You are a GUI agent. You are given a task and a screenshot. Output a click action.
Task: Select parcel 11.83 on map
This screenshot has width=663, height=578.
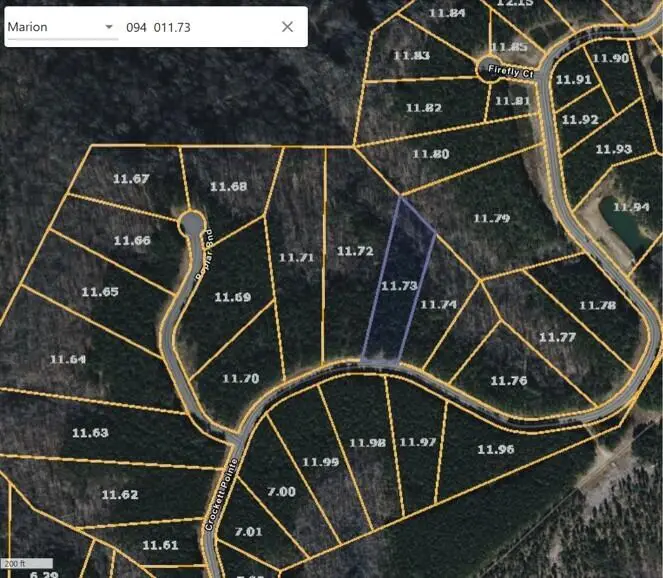click(x=412, y=55)
